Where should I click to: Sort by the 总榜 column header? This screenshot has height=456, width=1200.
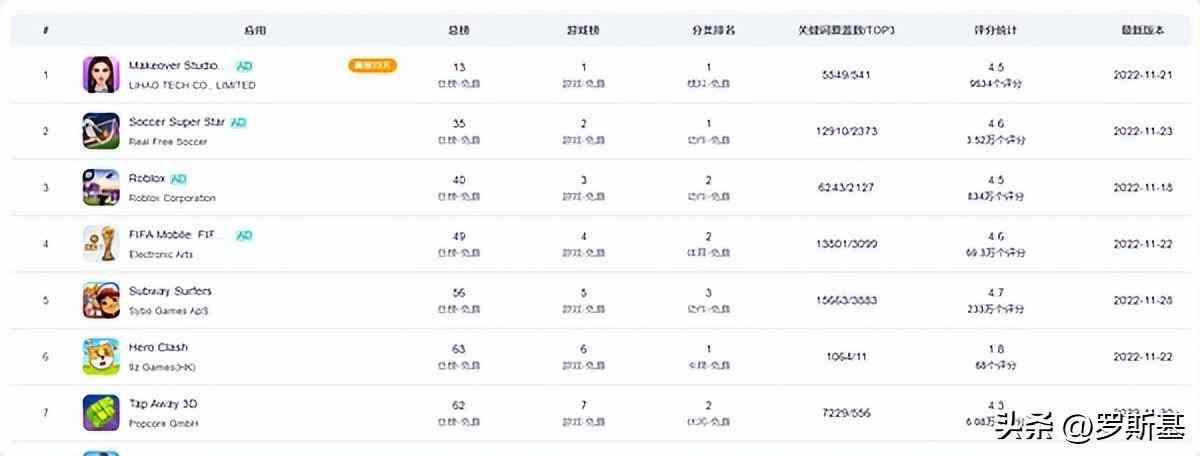click(459, 30)
